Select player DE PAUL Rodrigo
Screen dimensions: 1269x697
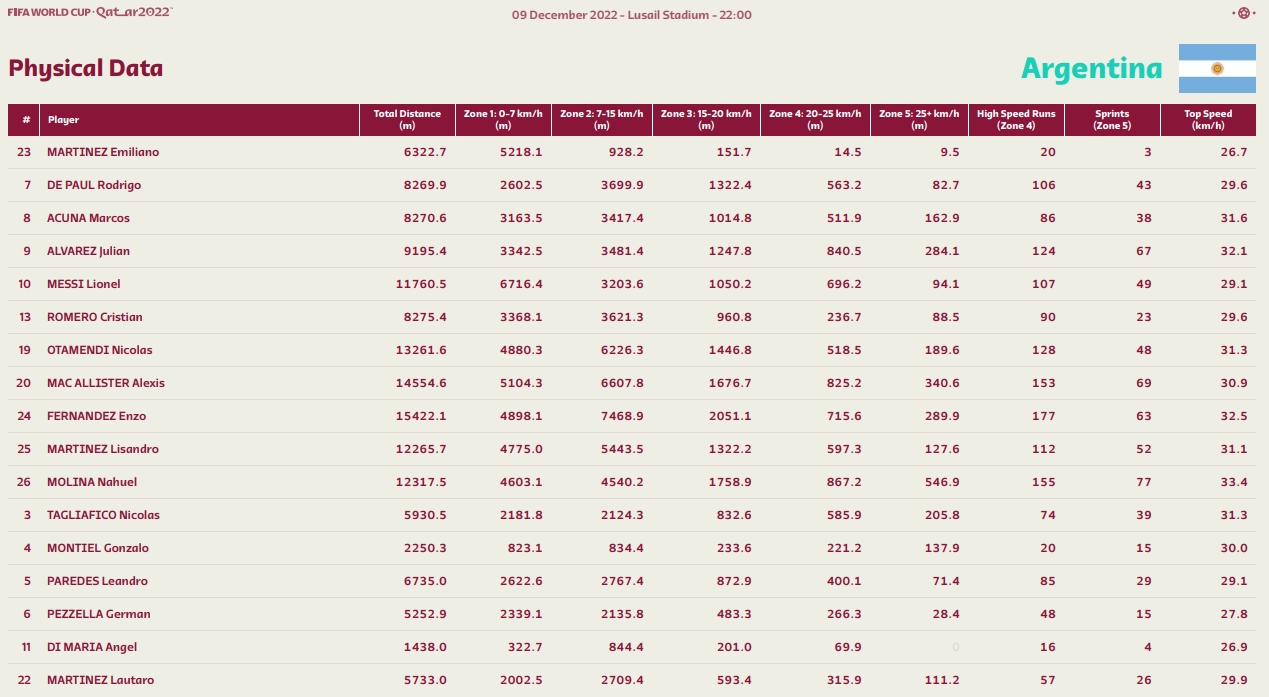point(94,185)
